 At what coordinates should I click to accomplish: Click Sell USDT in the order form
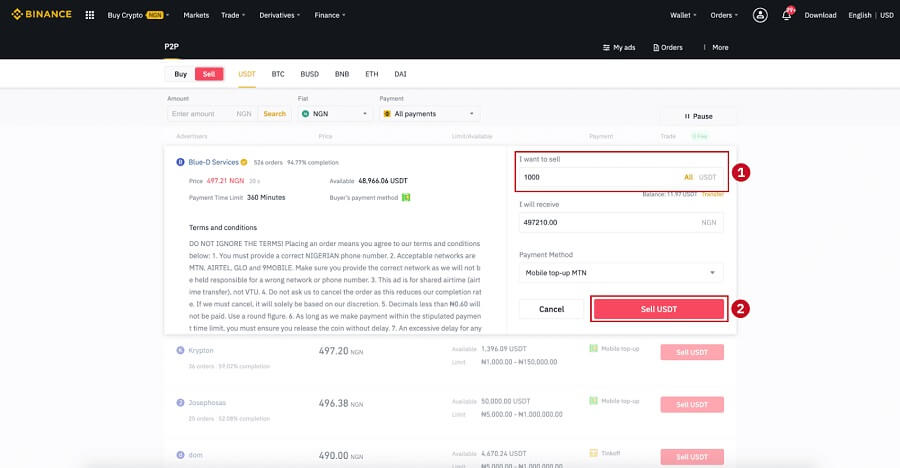point(659,309)
